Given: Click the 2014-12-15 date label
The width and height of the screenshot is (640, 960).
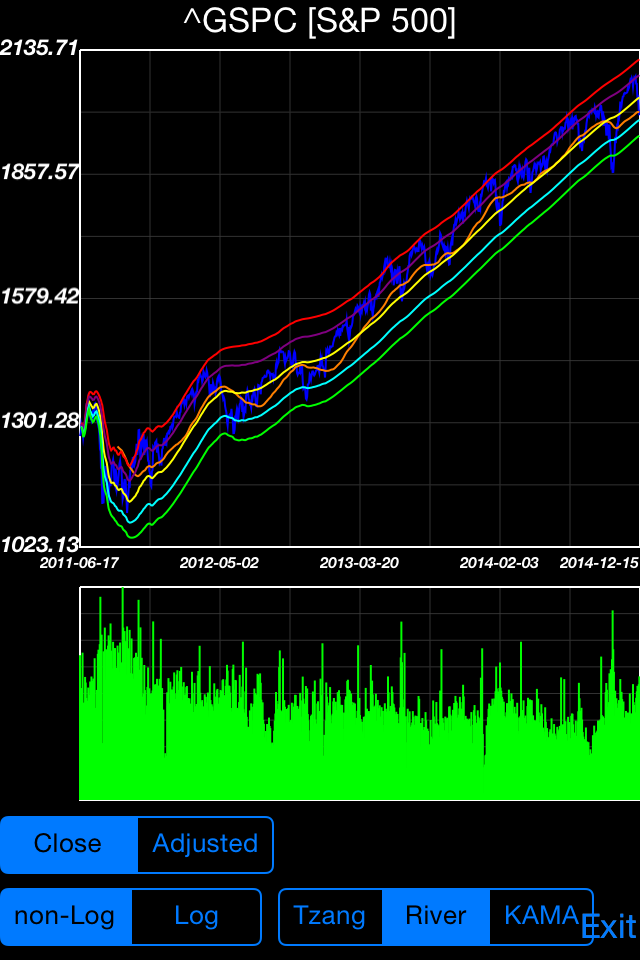Looking at the screenshot, I should [x=599, y=563].
